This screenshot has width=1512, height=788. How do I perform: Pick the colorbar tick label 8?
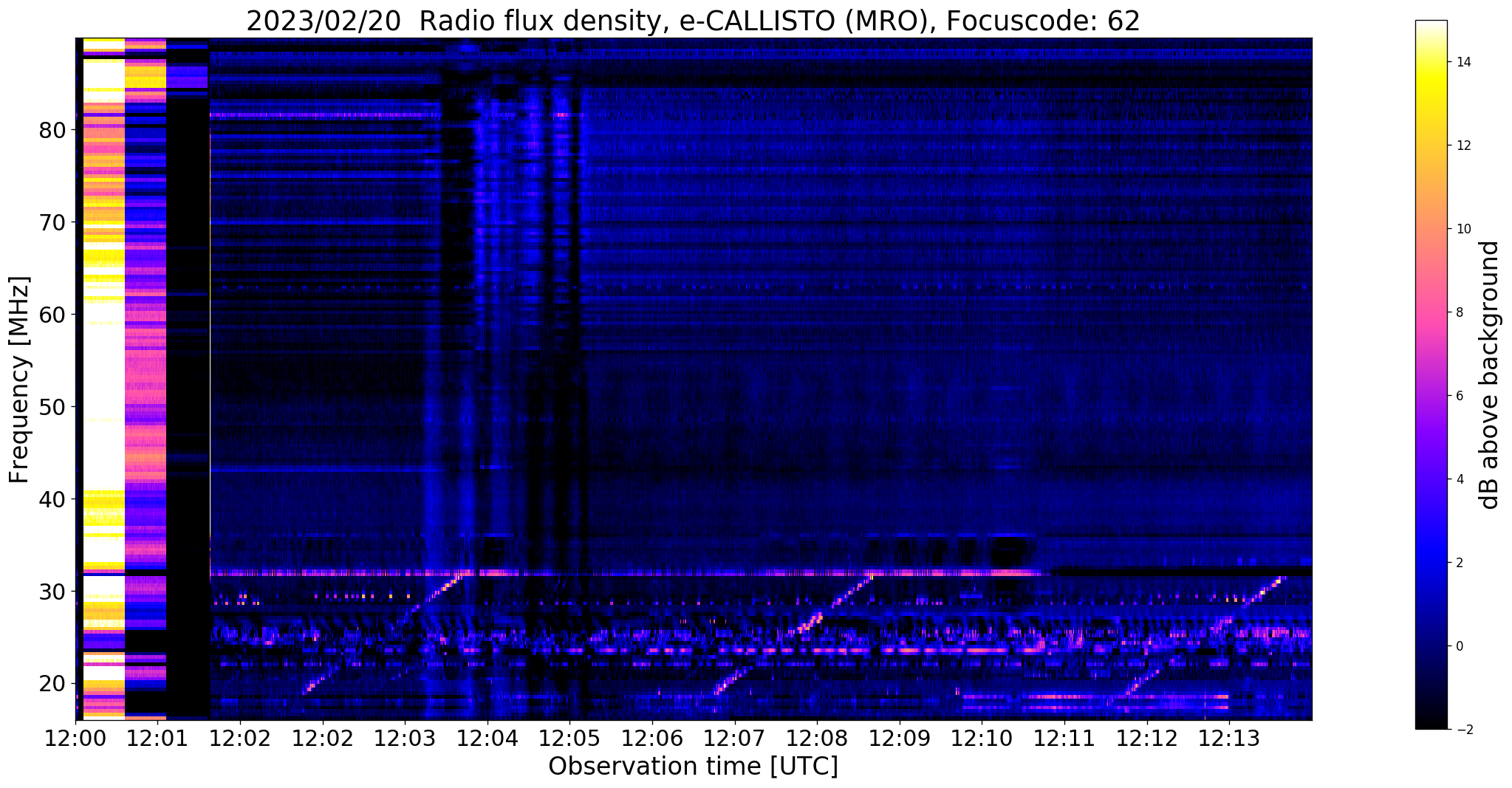[1459, 313]
